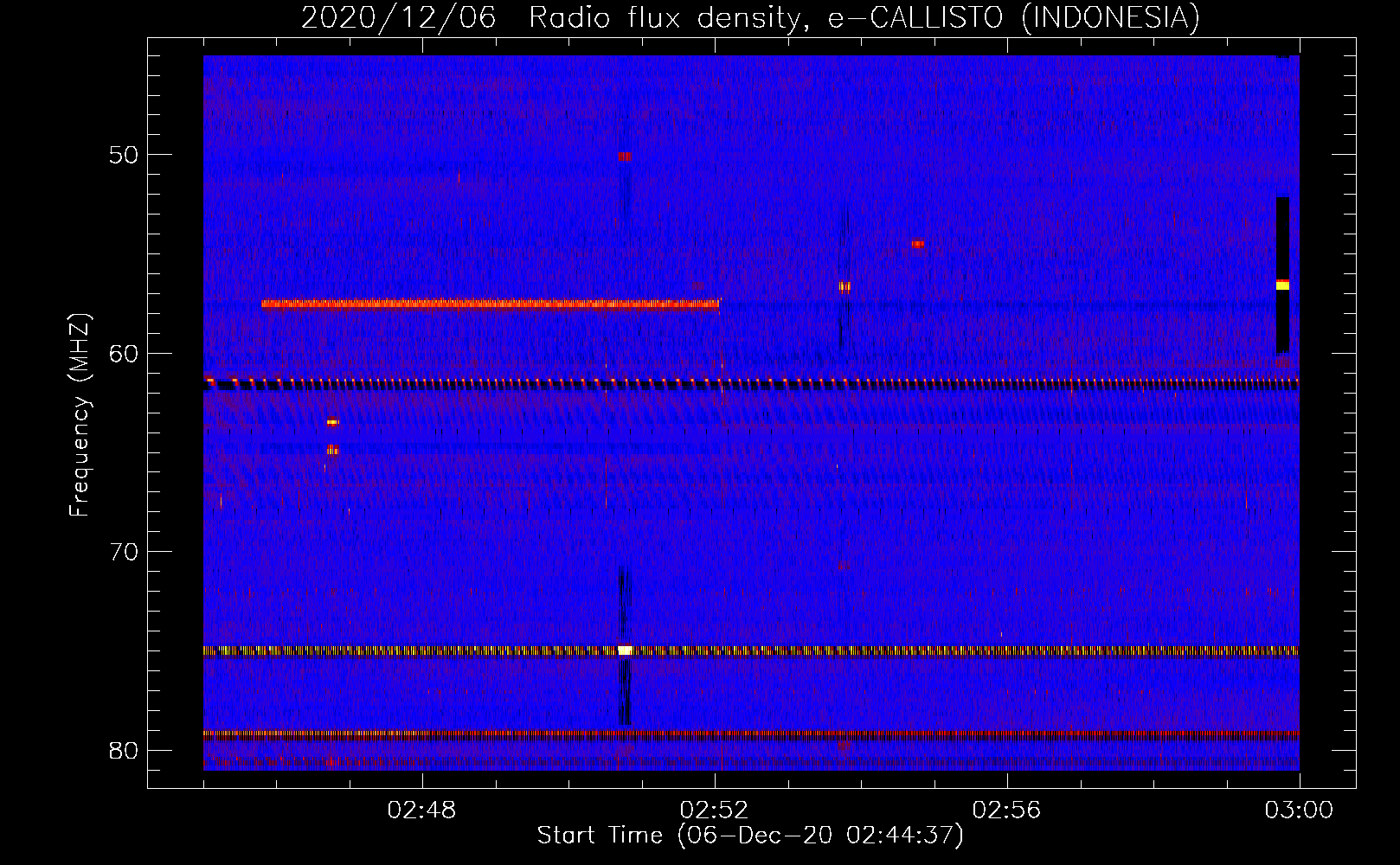The height and width of the screenshot is (865, 1400).
Task: Click the 02:56 time tick label
Action: [x=1007, y=811]
